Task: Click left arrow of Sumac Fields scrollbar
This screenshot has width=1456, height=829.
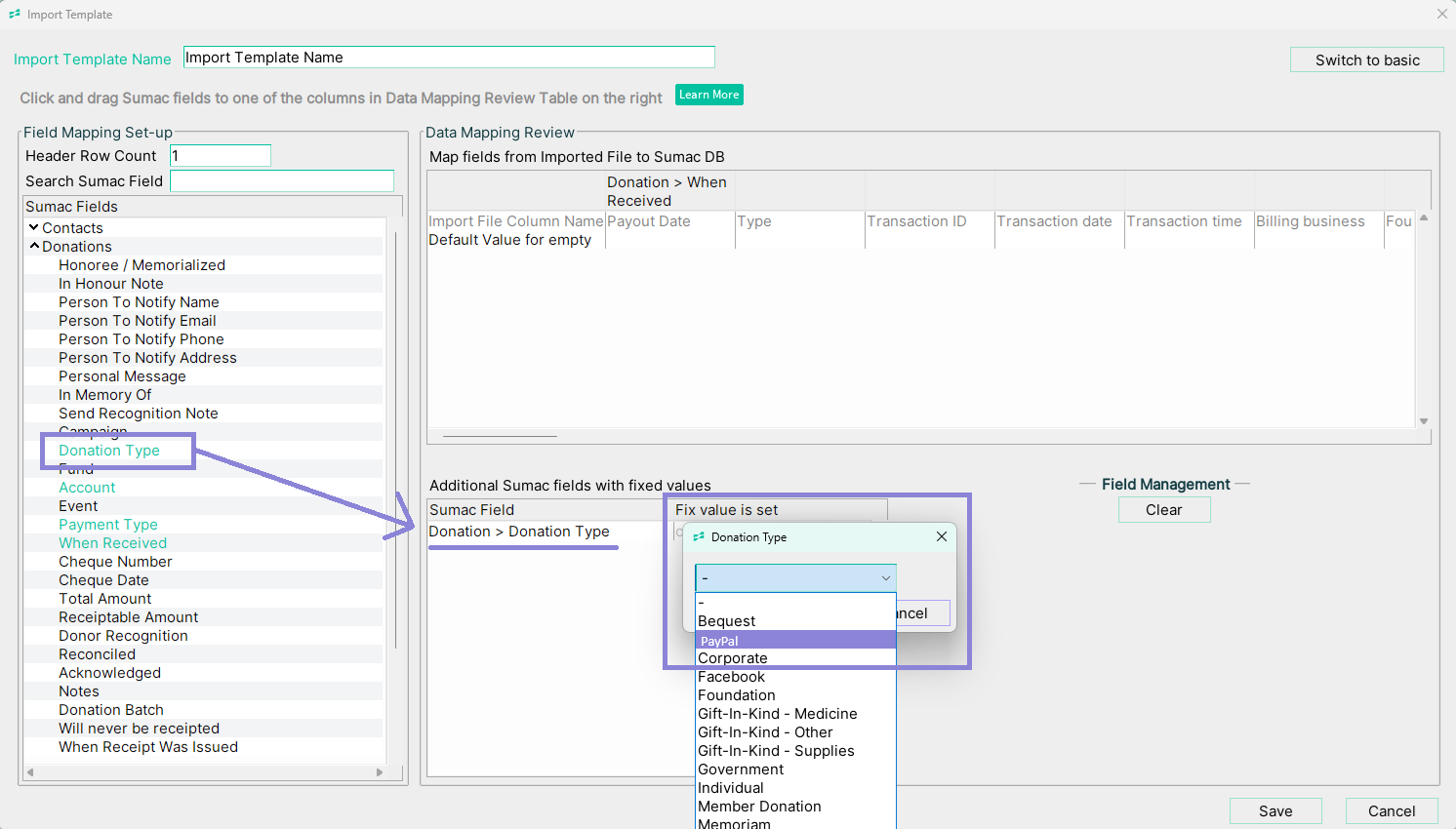Action: click(30, 771)
